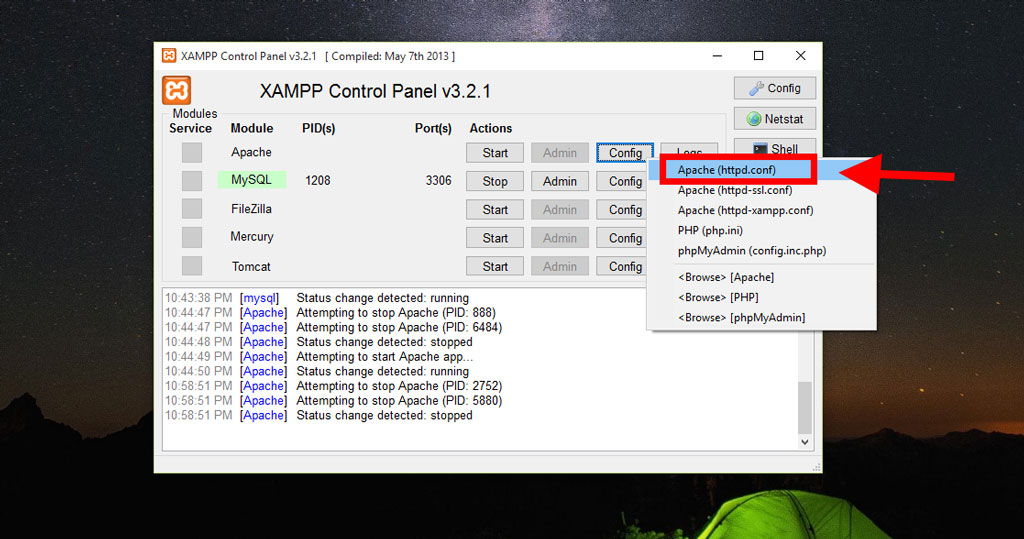Start the Apache module
Image resolution: width=1024 pixels, height=539 pixels.
click(x=494, y=153)
